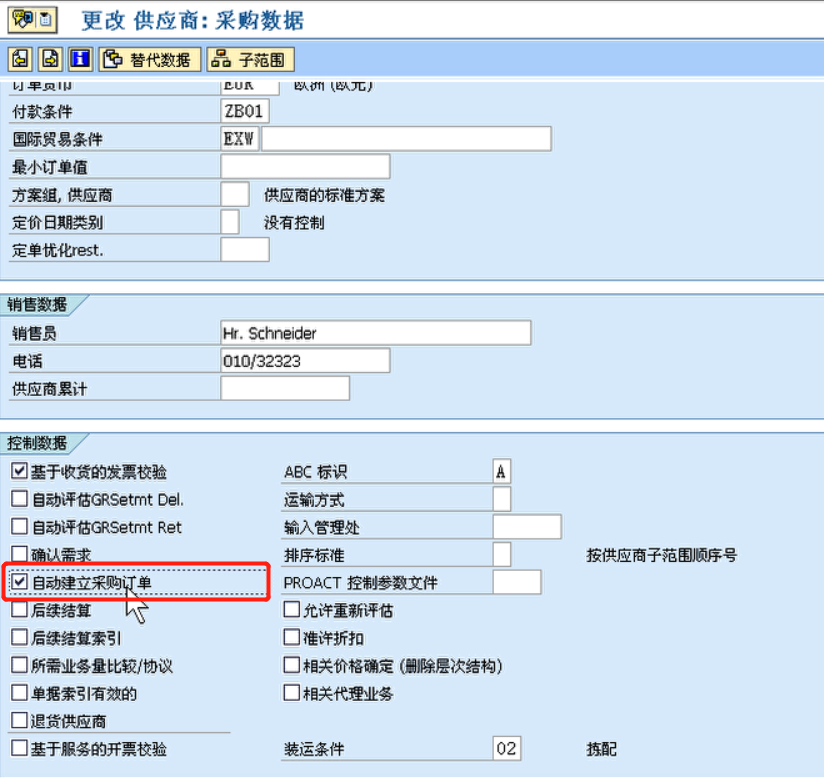Uncheck the 自动建立采购订单 checkbox
The width and height of the screenshot is (824, 778).
click(x=17, y=581)
